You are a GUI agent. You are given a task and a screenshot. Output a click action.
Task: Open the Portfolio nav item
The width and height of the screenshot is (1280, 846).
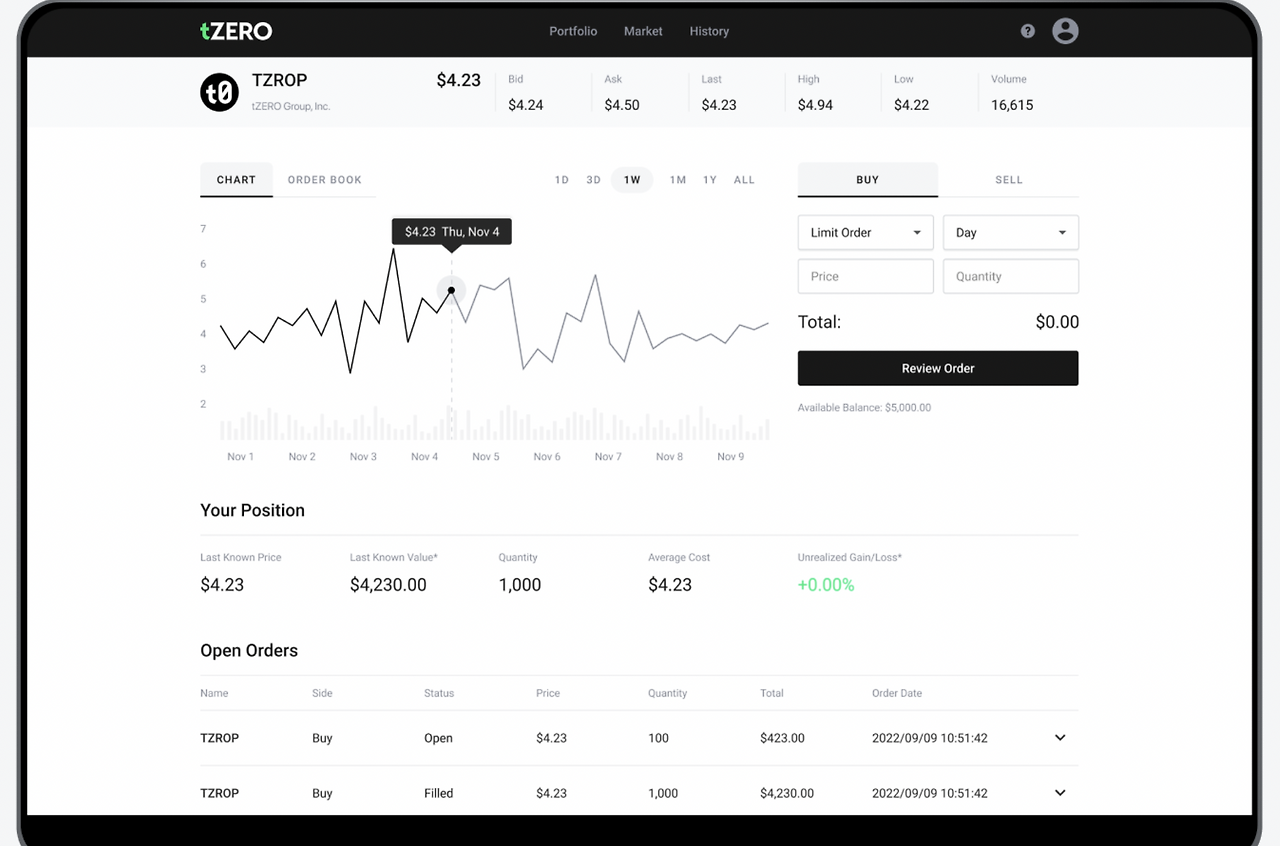pyautogui.click(x=573, y=31)
